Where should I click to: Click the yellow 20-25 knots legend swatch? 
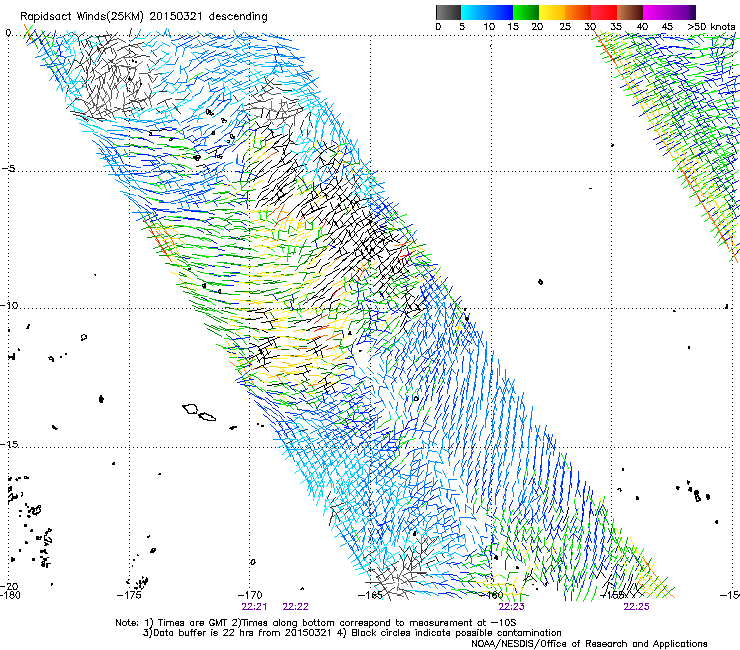(552, 12)
